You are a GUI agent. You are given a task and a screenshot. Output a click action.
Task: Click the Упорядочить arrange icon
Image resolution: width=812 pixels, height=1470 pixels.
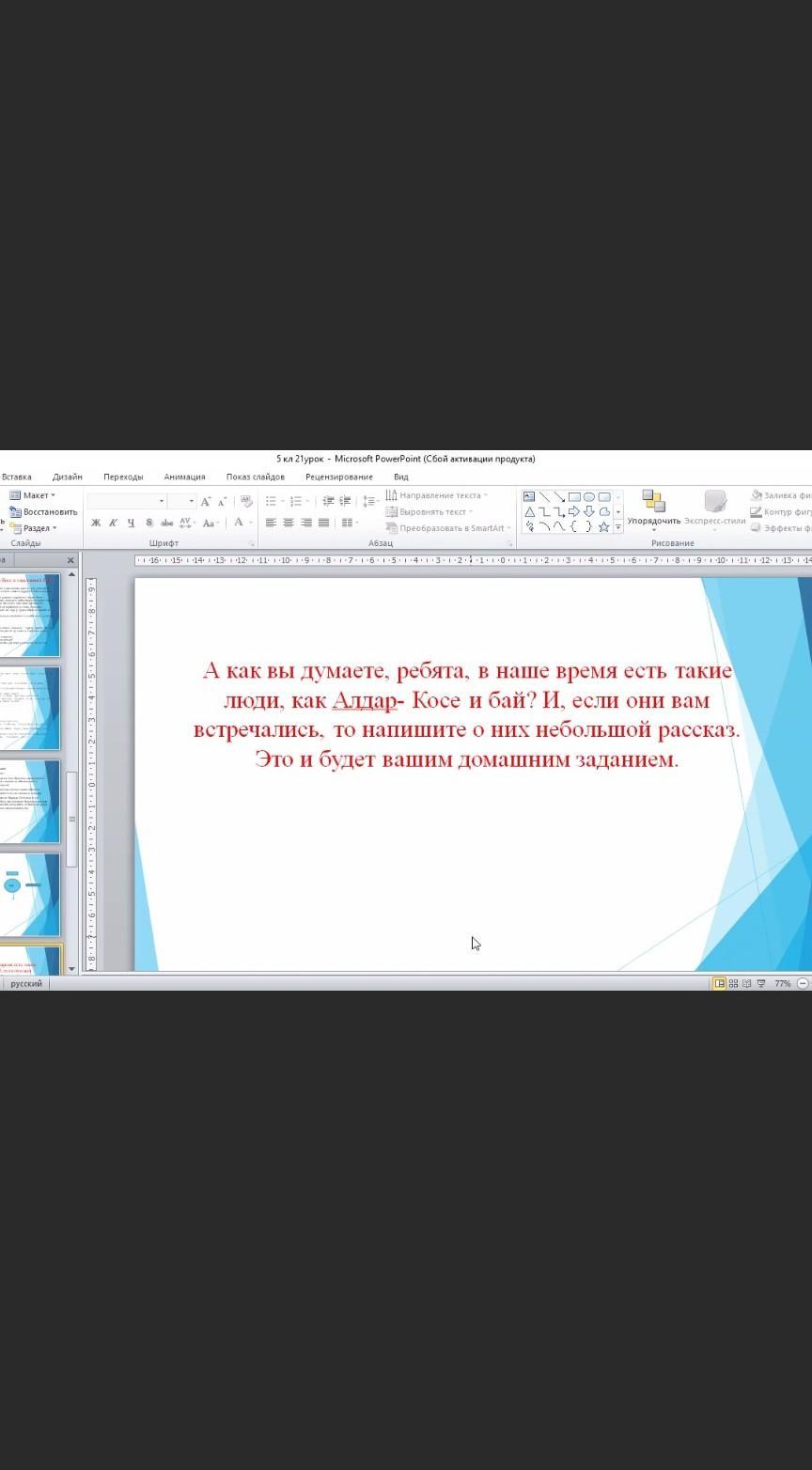click(653, 502)
